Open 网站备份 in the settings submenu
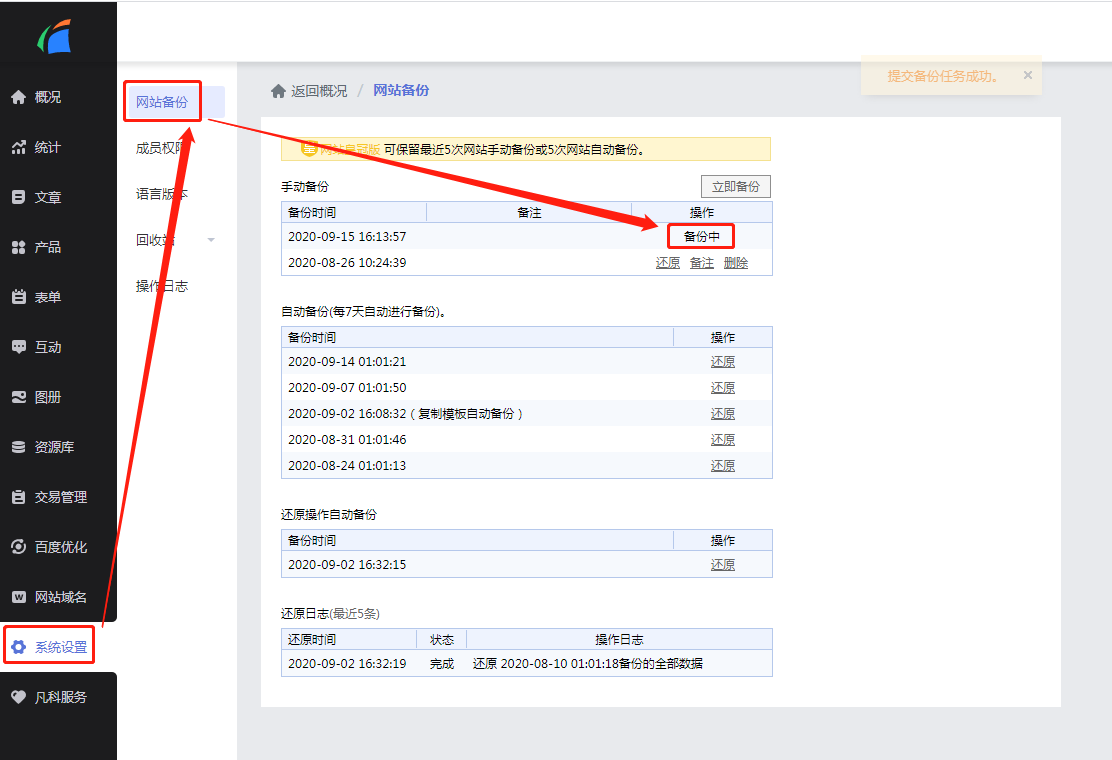This screenshot has width=1112, height=760. (x=162, y=102)
